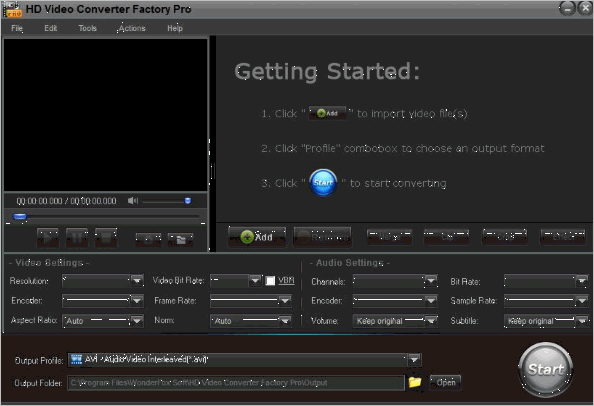Click the blue Start icon in Getting Started step 3
The image size is (594, 406).
coord(323,183)
